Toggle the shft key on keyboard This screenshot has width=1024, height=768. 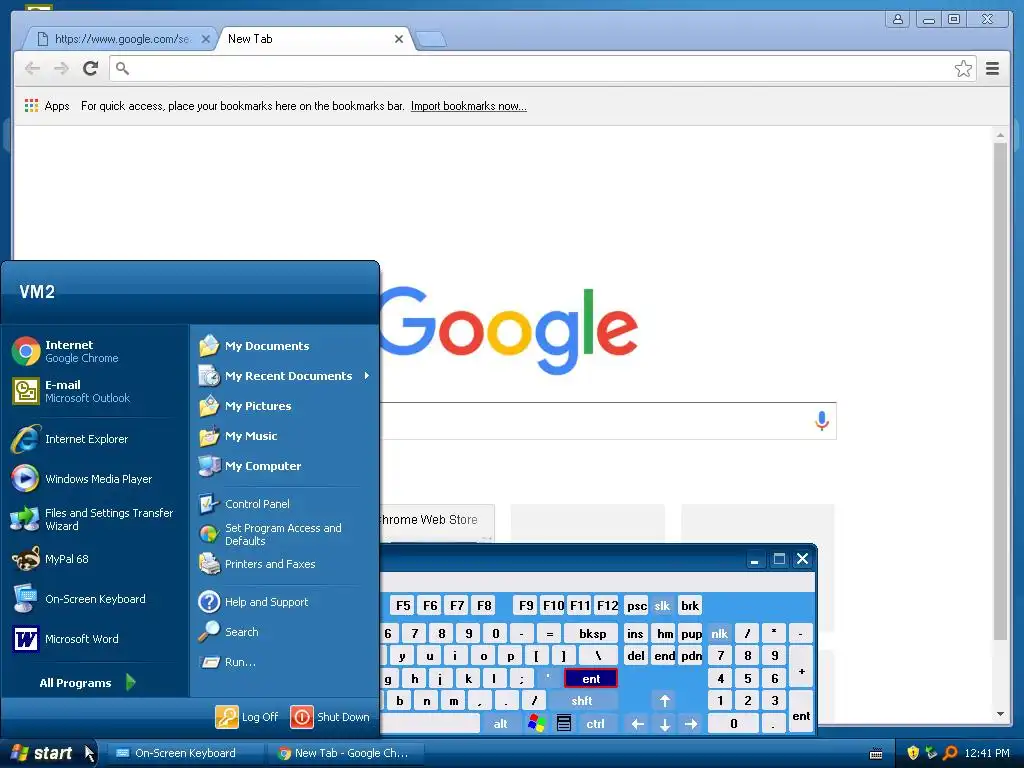click(x=581, y=701)
